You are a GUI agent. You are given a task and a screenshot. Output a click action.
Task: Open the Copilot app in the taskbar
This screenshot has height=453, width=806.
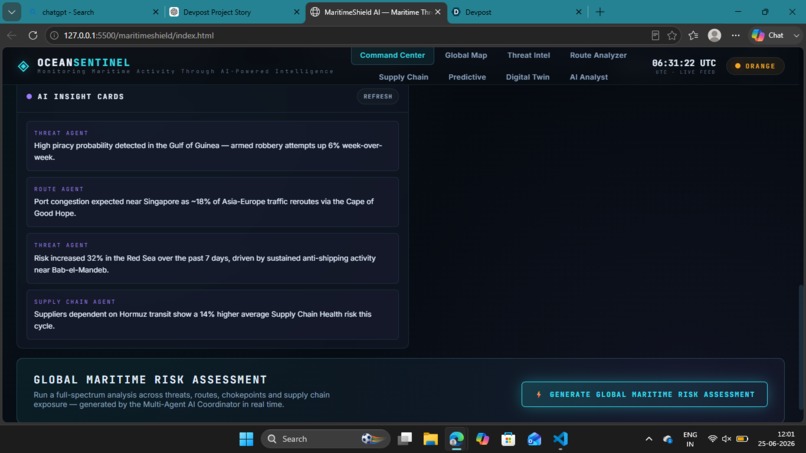[482, 439]
